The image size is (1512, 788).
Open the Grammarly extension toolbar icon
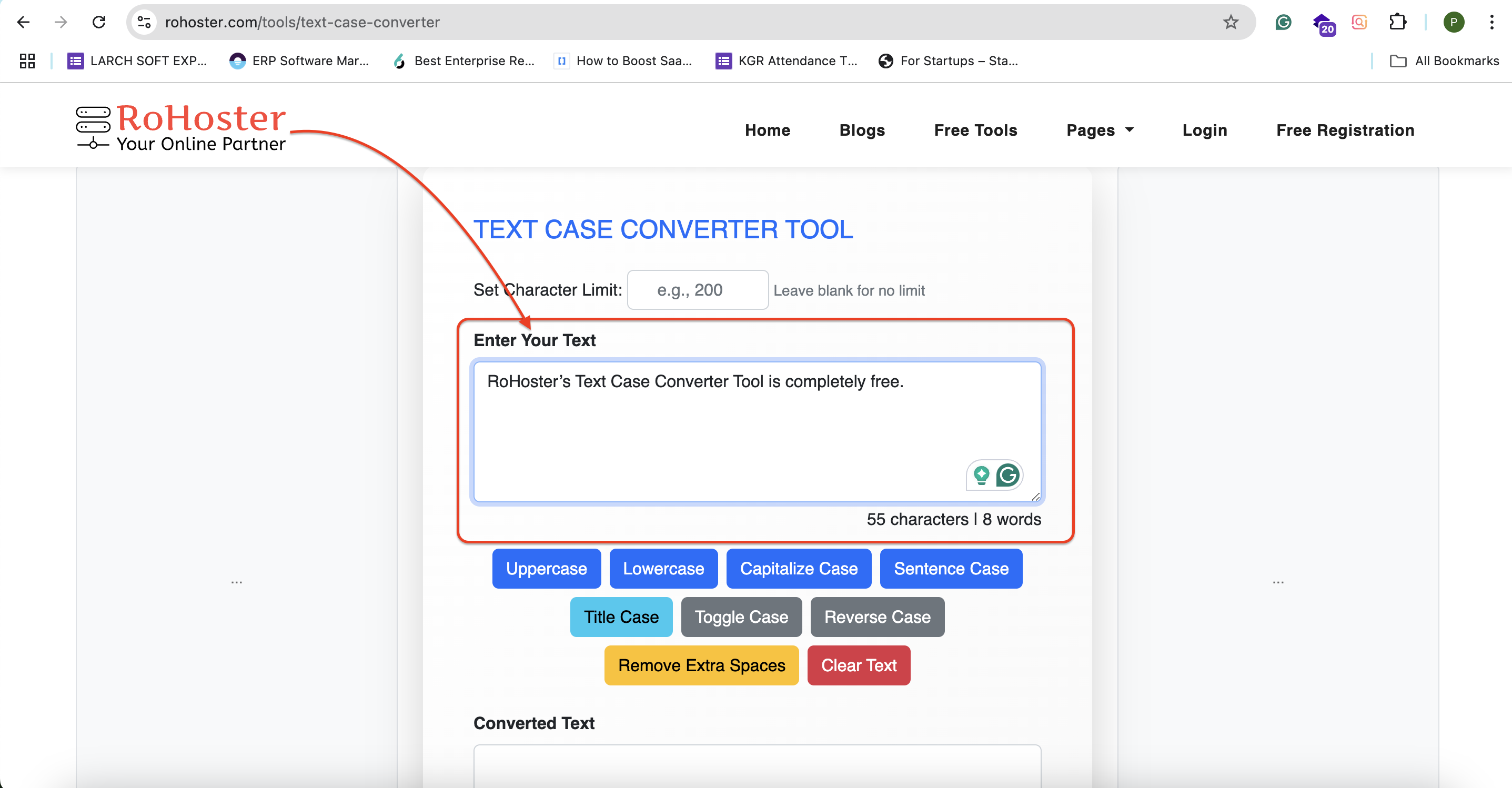coord(1283,22)
